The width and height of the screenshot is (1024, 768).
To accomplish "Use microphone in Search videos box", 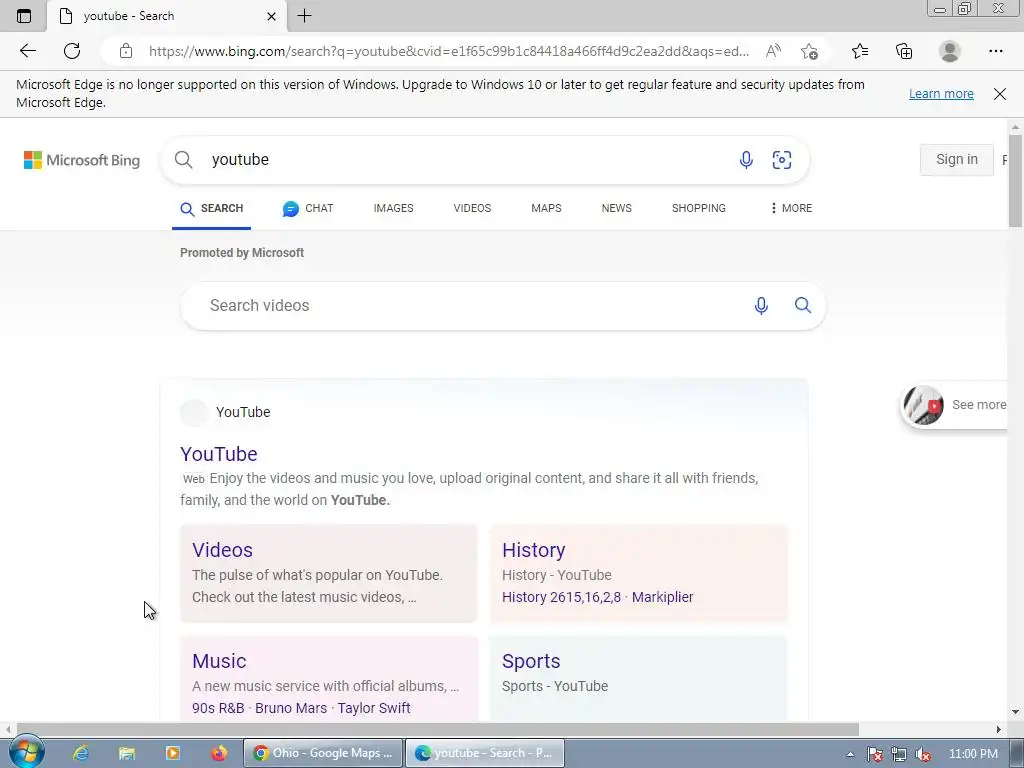I will 761,306.
